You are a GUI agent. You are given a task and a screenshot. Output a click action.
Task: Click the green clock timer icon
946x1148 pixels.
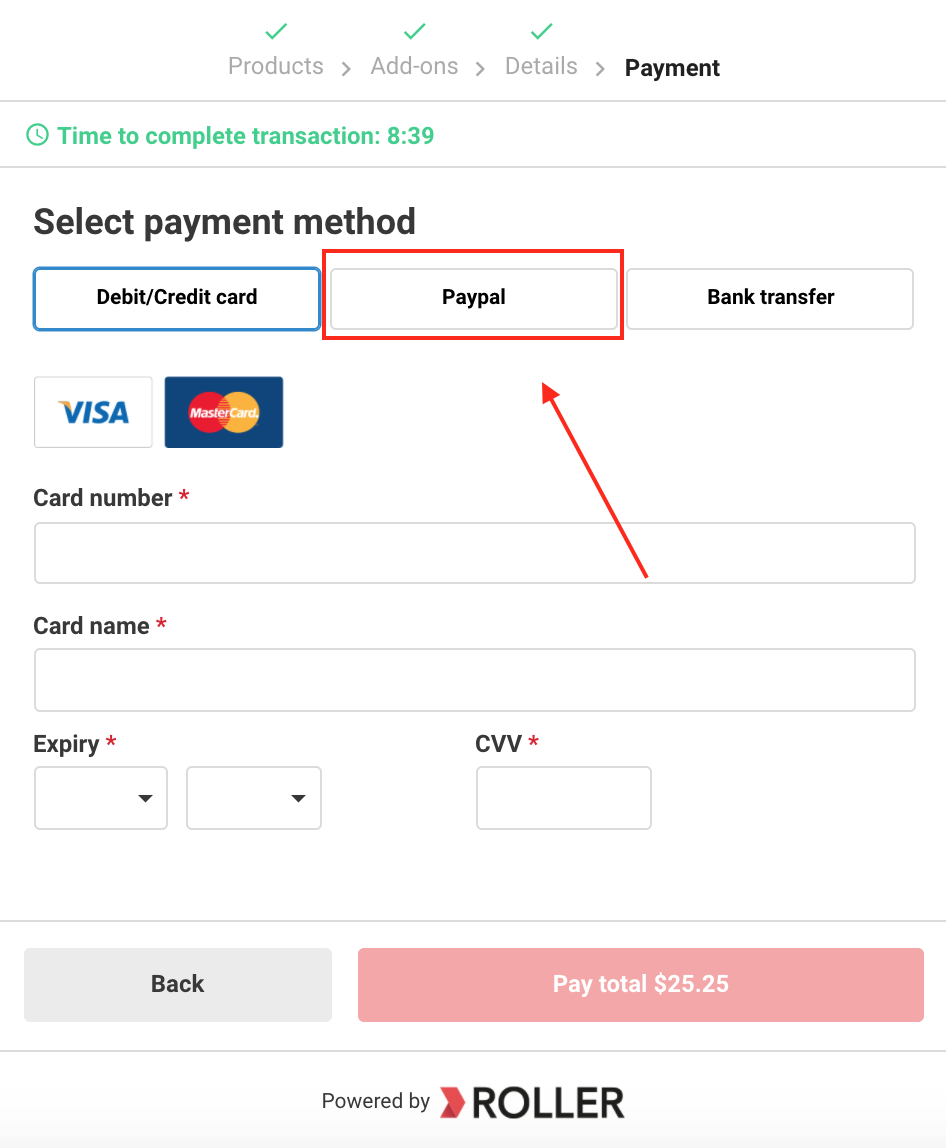point(37,135)
